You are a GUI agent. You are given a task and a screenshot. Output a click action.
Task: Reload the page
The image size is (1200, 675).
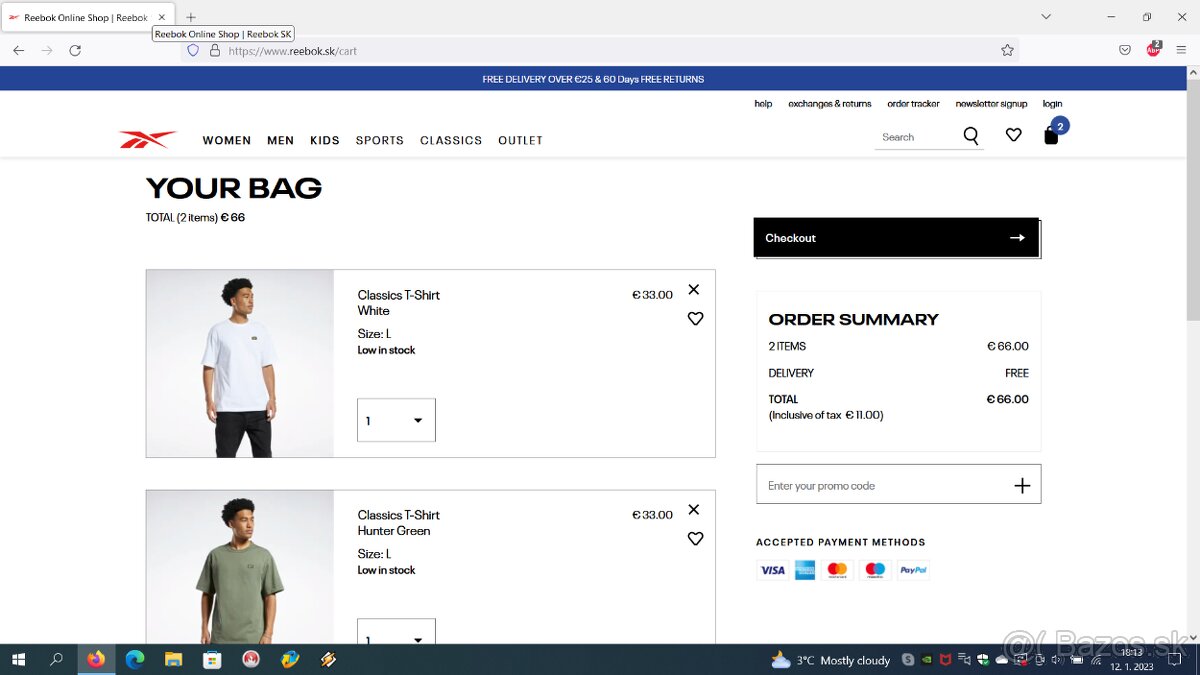click(75, 50)
